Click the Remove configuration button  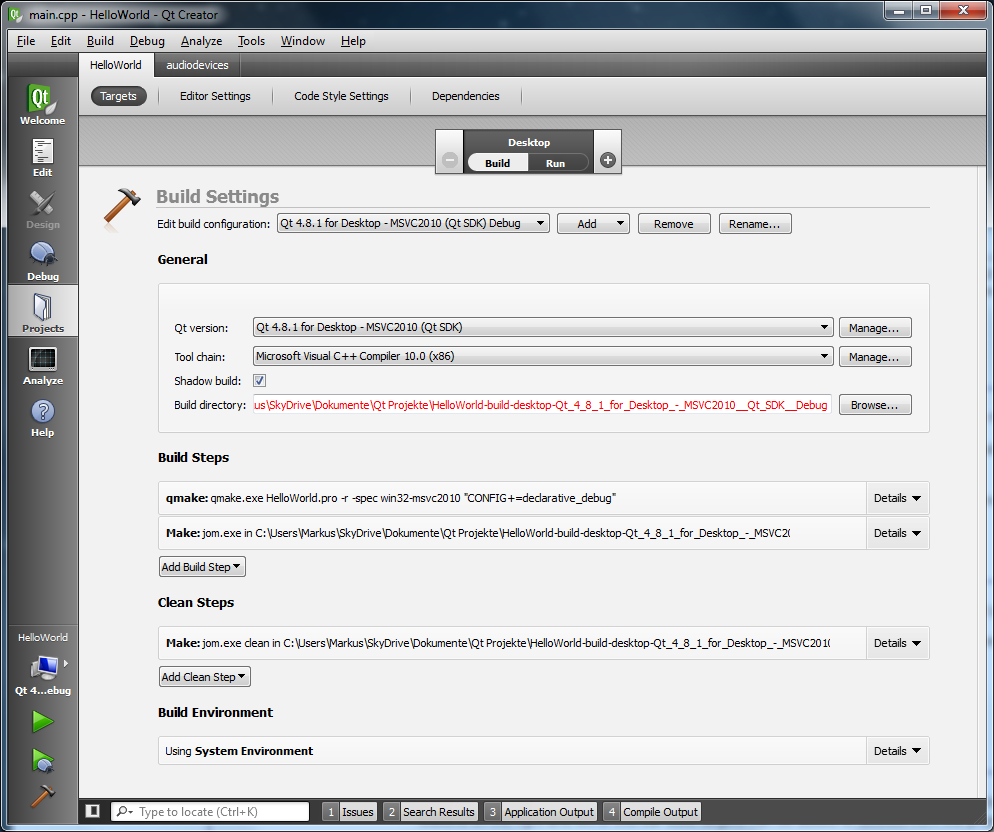pyautogui.click(x=674, y=224)
